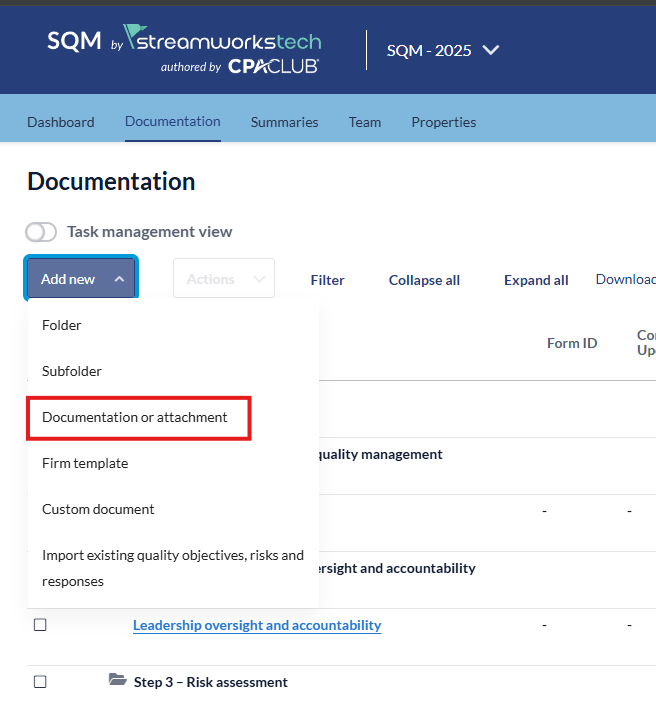This screenshot has width=656, height=714.
Task: Click the Filter button
Action: [x=327, y=280]
